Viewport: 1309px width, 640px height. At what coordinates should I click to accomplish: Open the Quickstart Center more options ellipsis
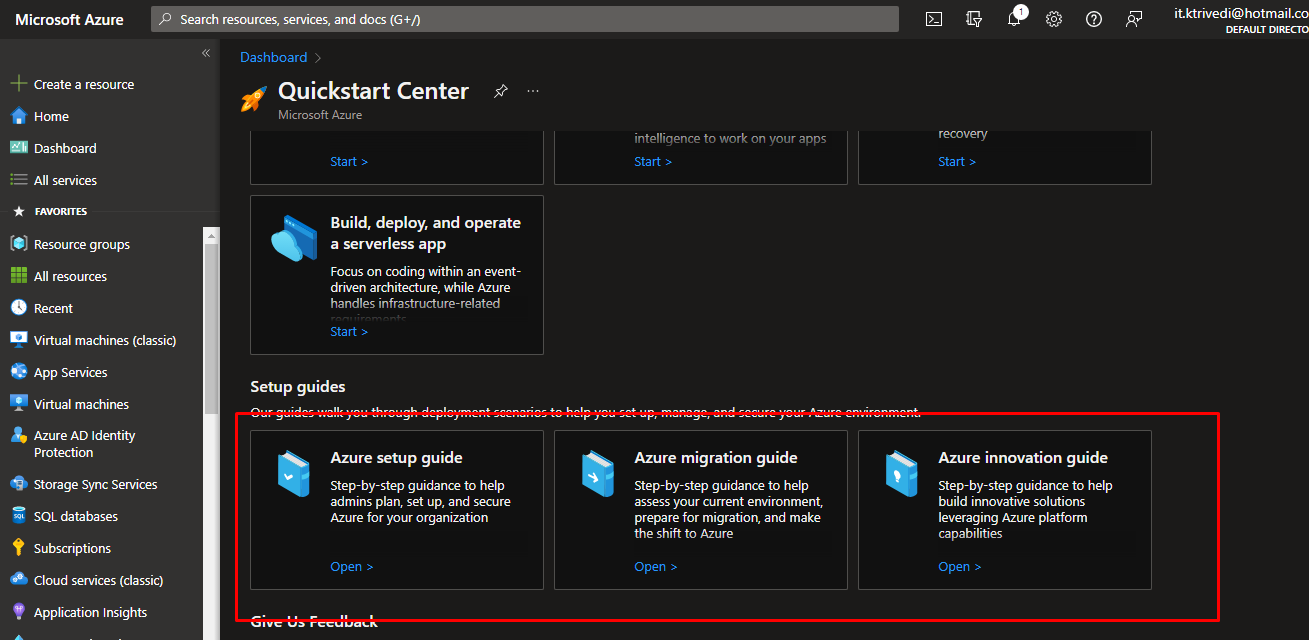tap(533, 91)
